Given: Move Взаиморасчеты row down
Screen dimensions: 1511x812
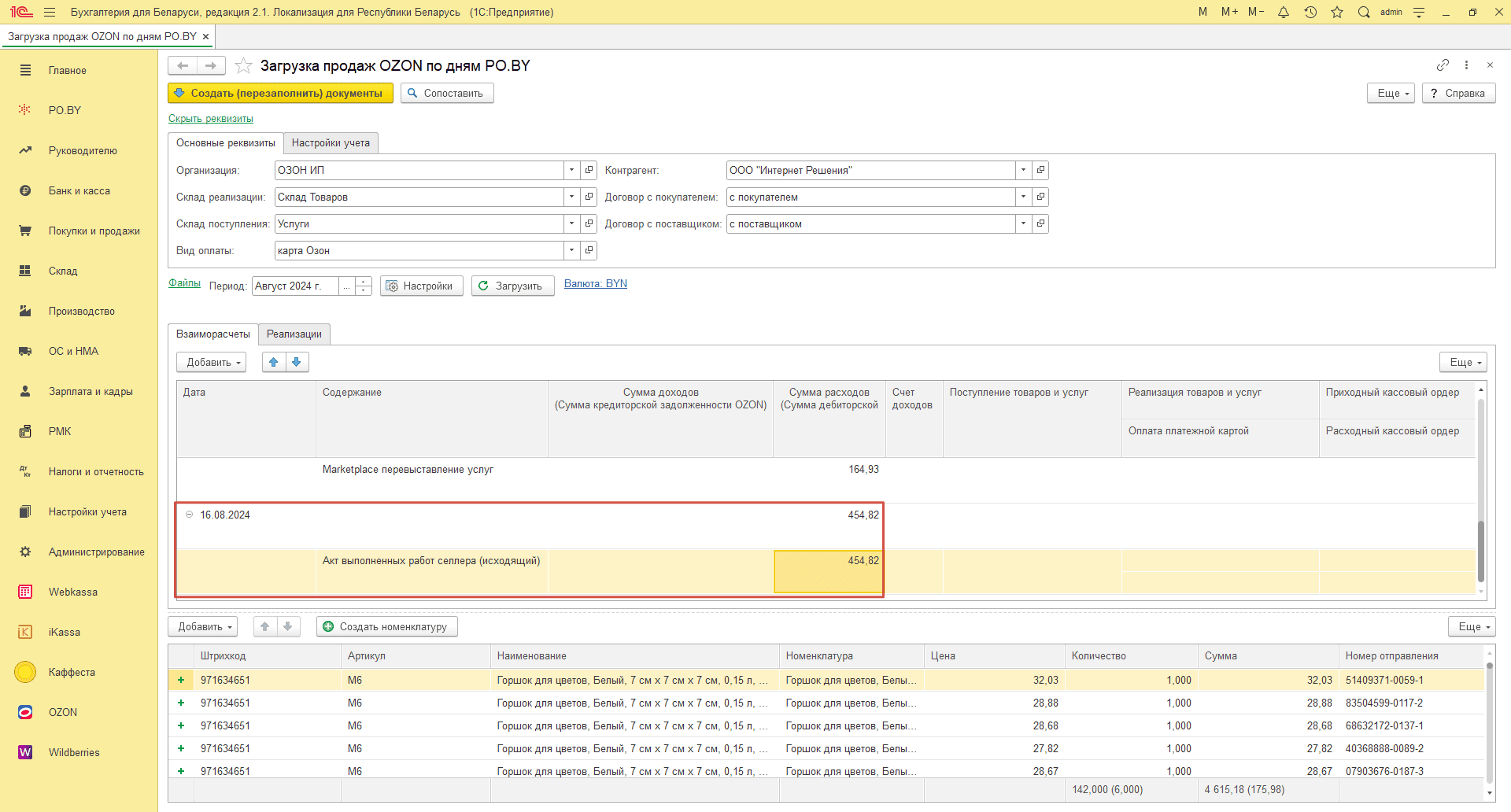Looking at the screenshot, I should pyautogui.click(x=297, y=362).
